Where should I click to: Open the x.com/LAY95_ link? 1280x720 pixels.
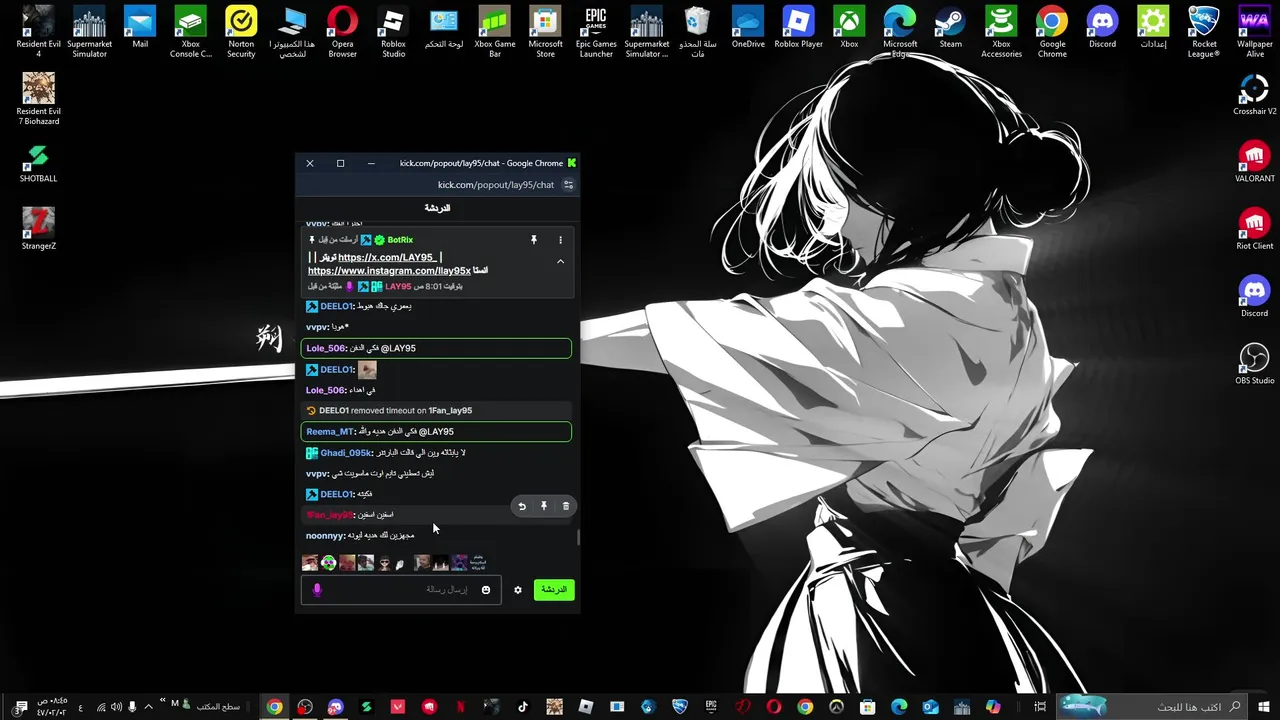coord(387,257)
